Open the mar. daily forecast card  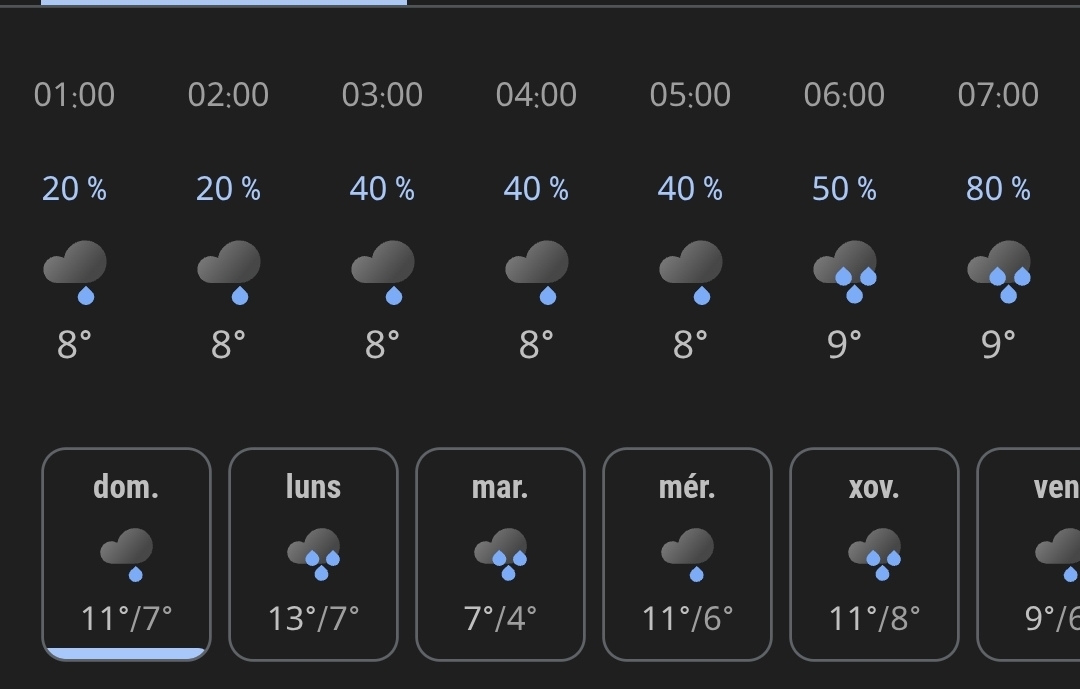(500, 554)
